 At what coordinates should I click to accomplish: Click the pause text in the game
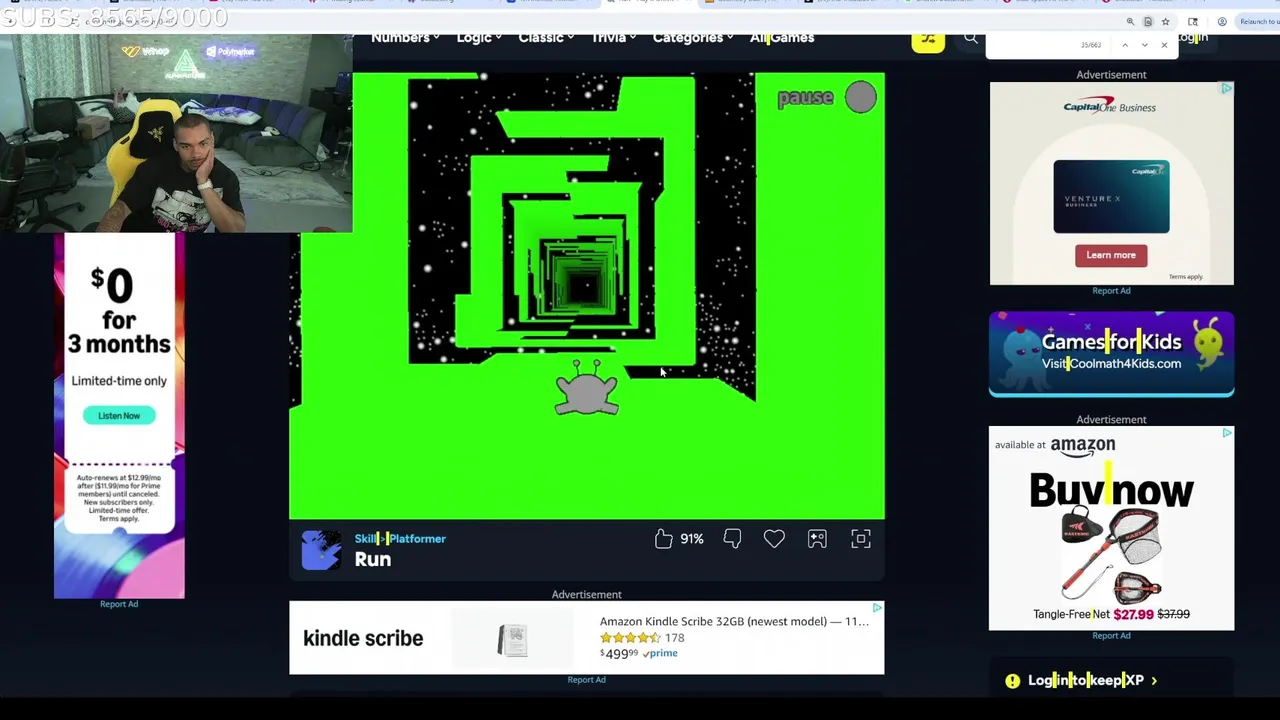(805, 97)
